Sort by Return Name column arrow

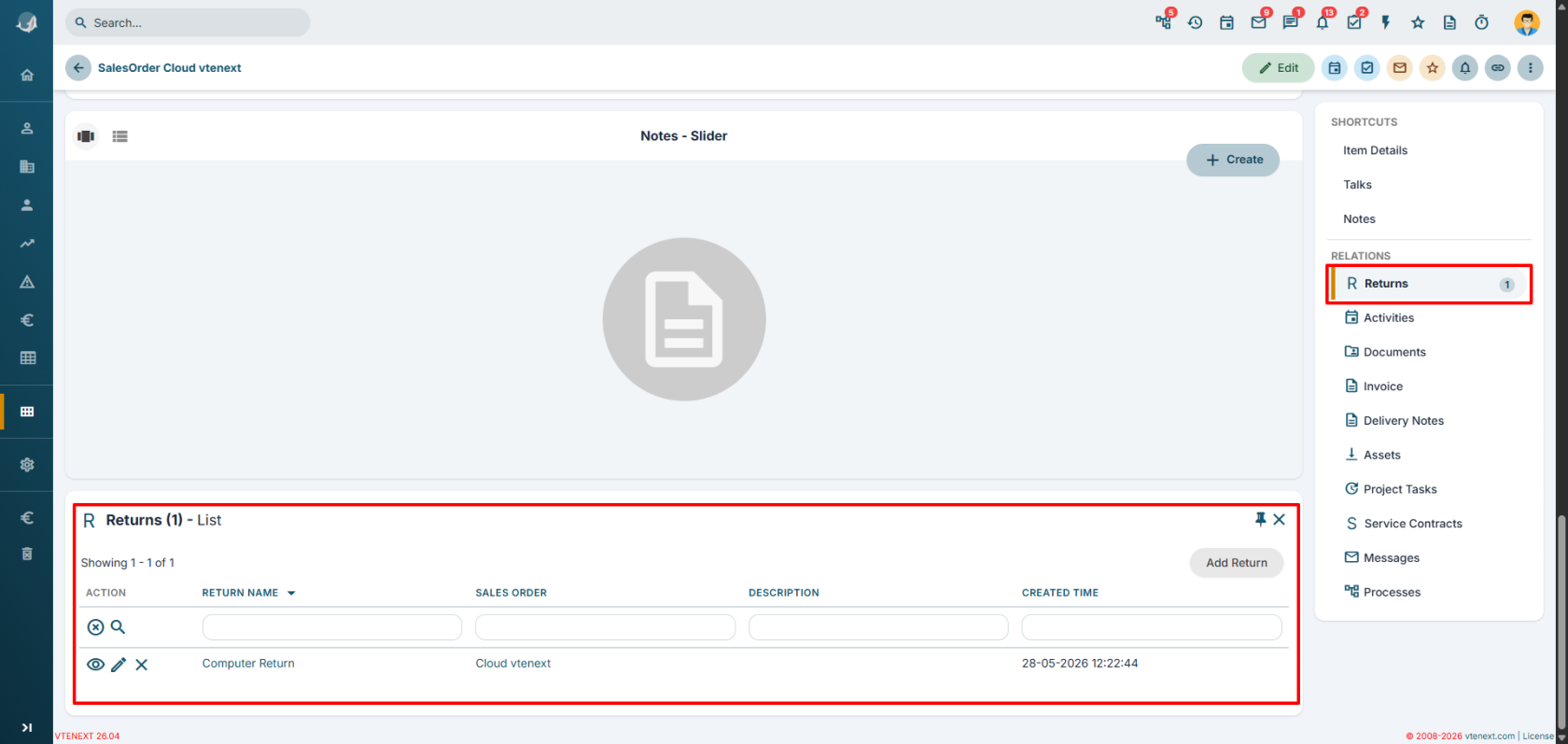pos(291,594)
